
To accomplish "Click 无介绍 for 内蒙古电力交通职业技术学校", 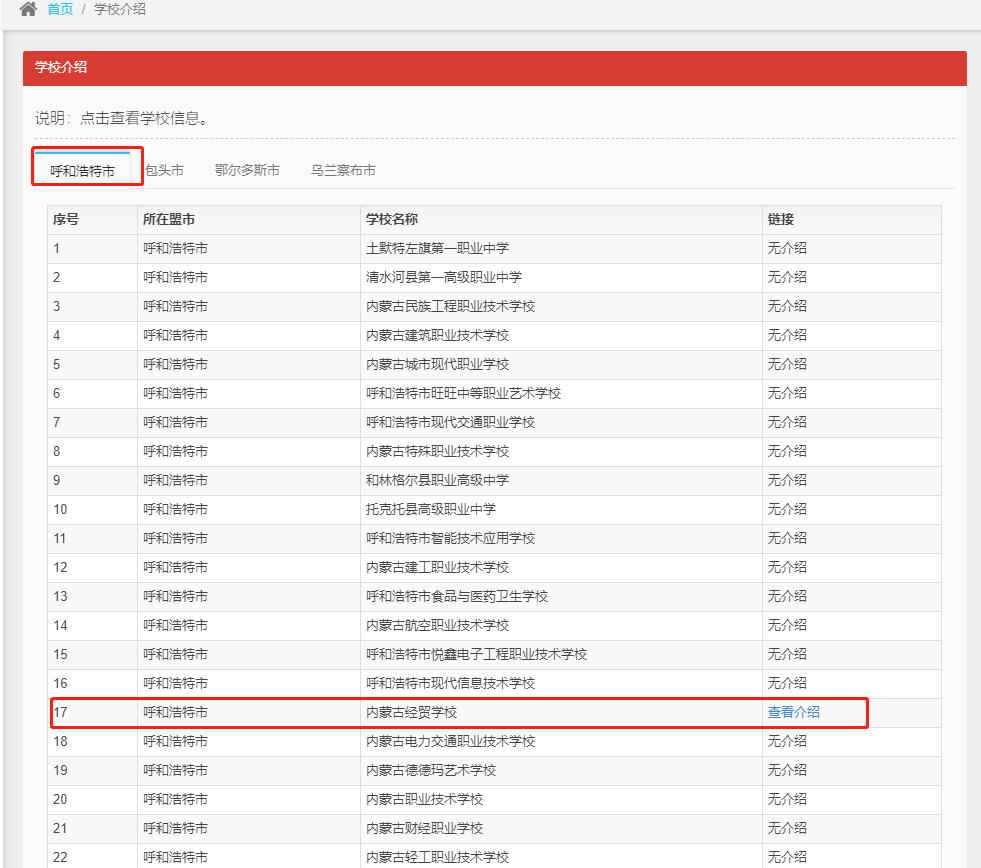I will pyautogui.click(x=787, y=742).
